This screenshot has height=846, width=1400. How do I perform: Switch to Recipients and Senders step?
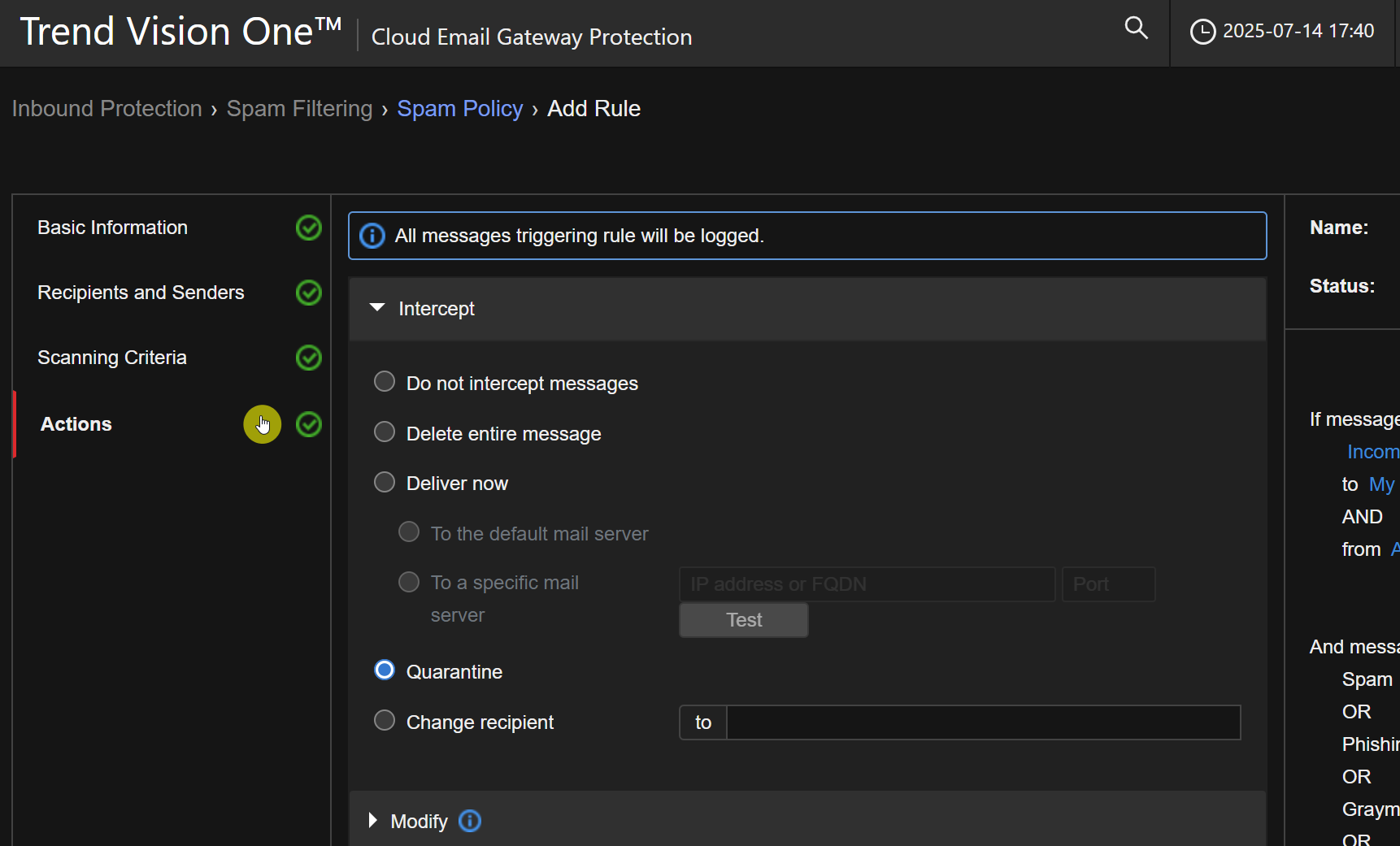(x=141, y=293)
